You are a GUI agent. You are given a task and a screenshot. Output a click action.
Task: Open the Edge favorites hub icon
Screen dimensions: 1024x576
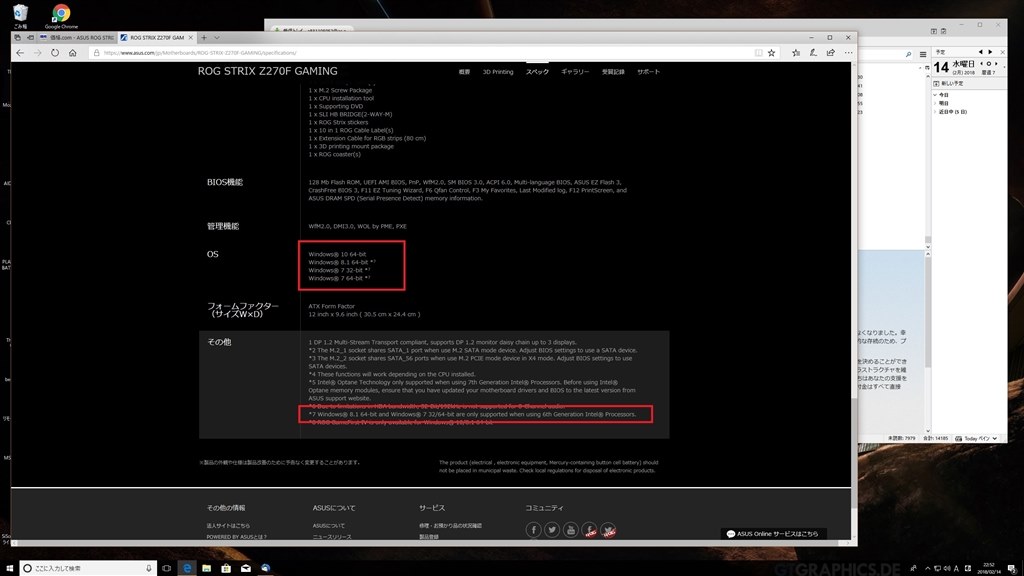pos(795,53)
